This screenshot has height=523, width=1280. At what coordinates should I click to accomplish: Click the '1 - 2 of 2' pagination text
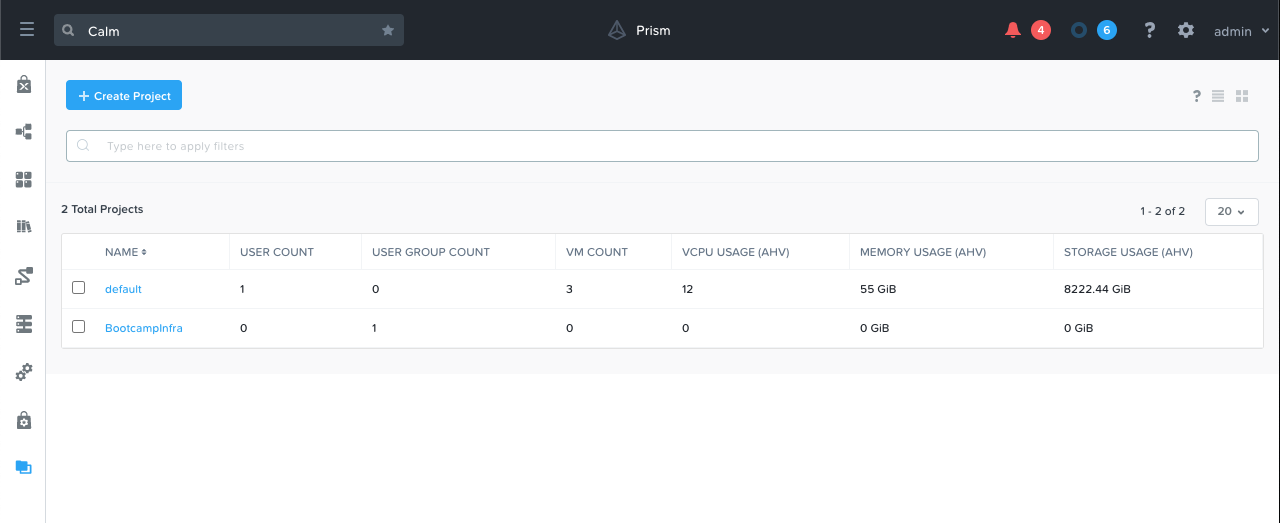tap(1162, 211)
